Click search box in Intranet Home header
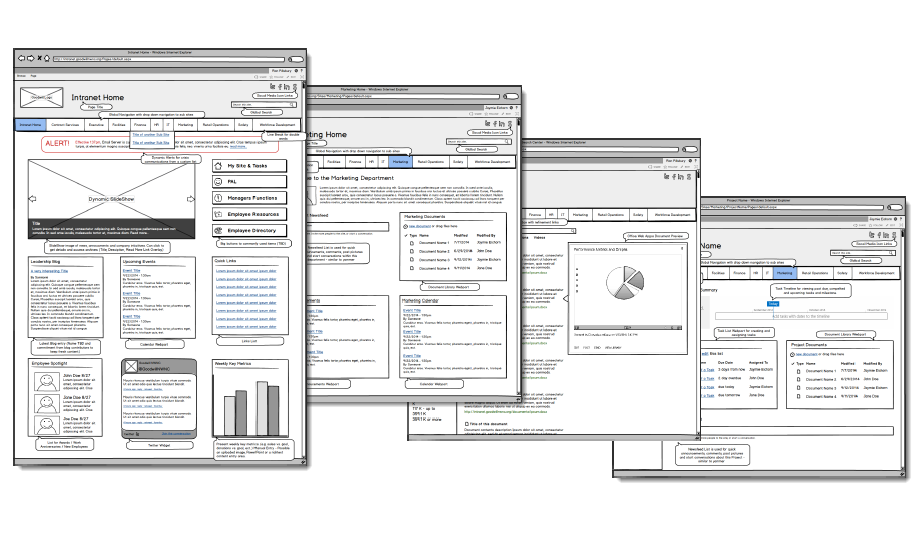 click(263, 104)
